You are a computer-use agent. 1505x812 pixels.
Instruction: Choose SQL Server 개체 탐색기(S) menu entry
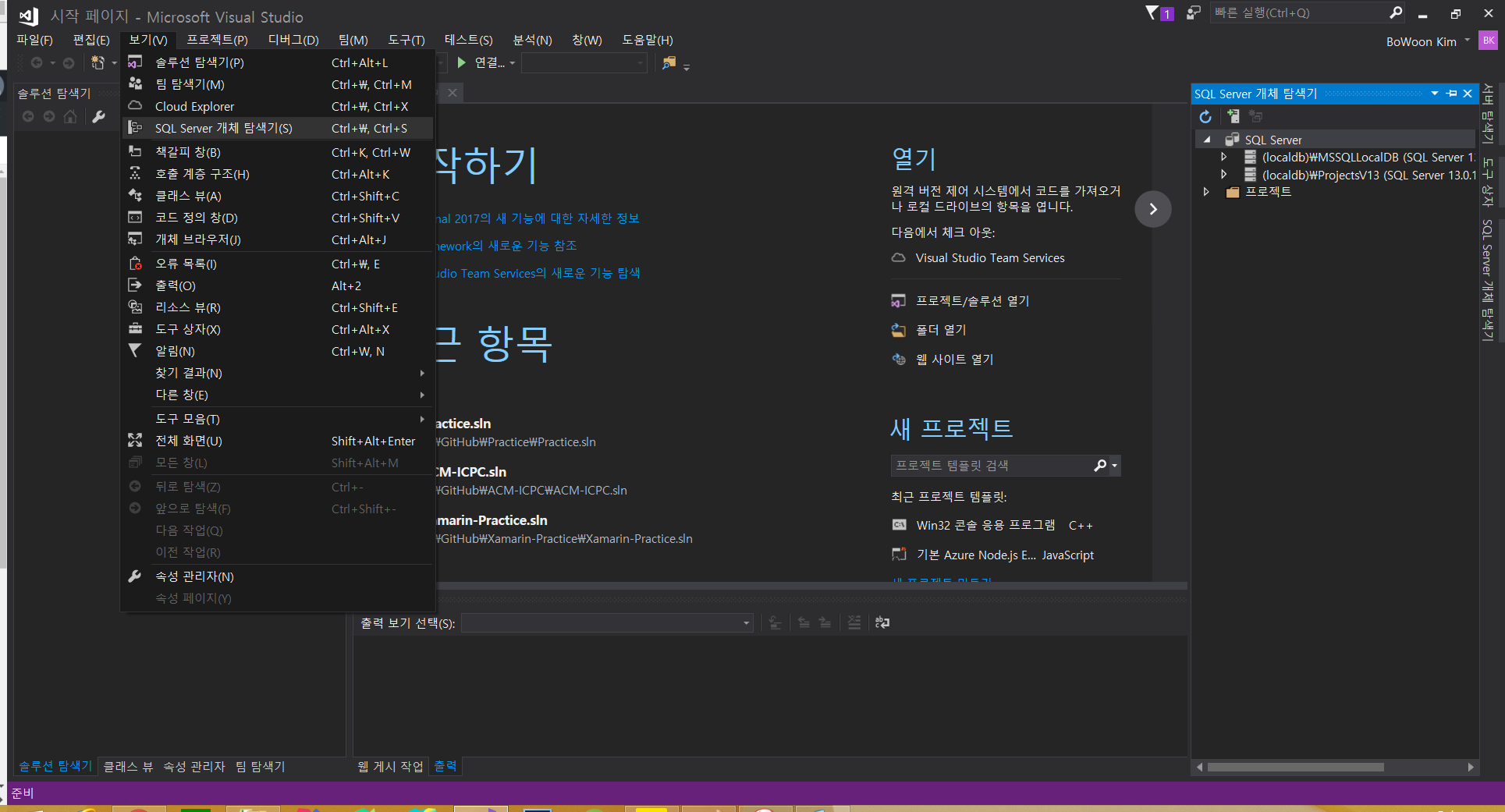(x=278, y=128)
